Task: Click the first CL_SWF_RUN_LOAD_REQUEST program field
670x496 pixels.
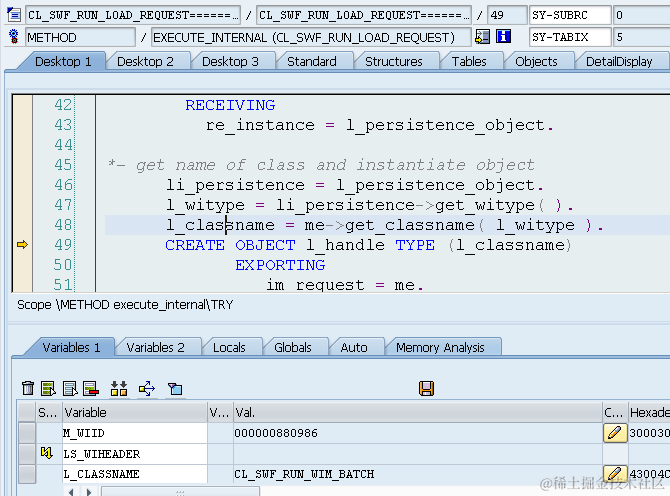Action: [133, 15]
